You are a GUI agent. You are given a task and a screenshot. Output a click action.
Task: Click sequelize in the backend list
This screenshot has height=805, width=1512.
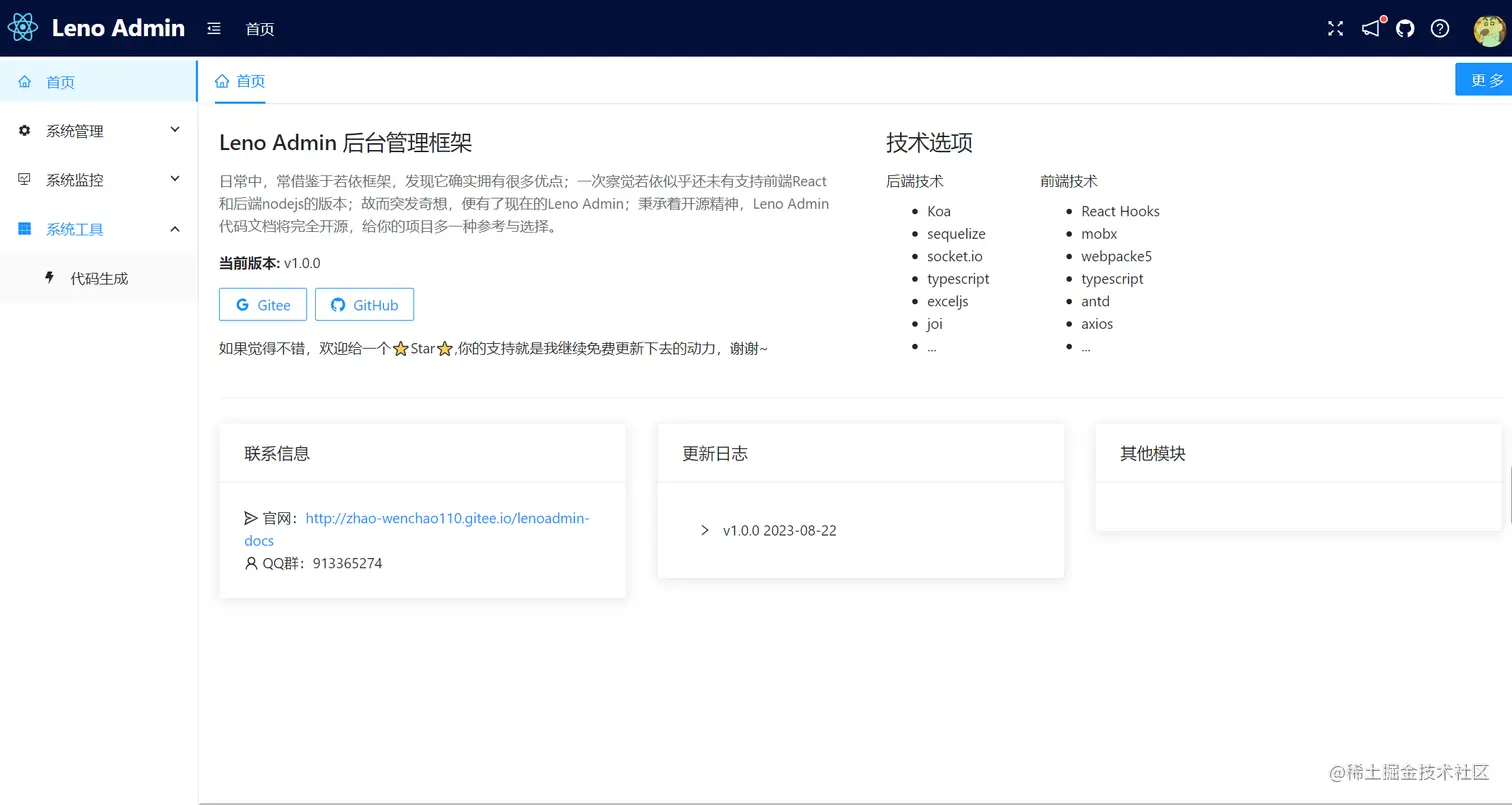[x=956, y=234]
